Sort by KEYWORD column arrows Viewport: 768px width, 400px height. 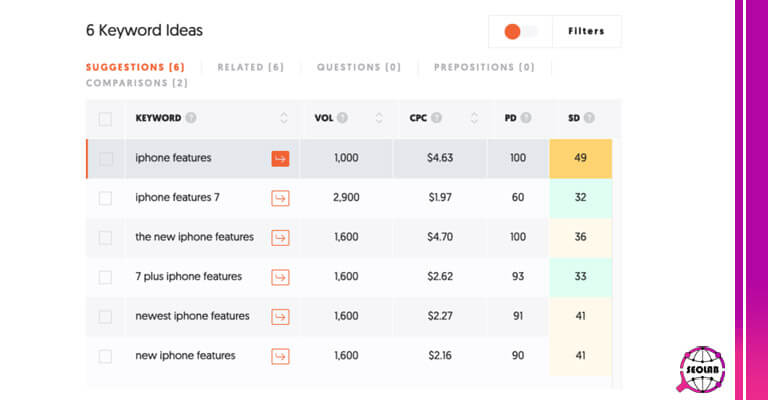(x=284, y=118)
